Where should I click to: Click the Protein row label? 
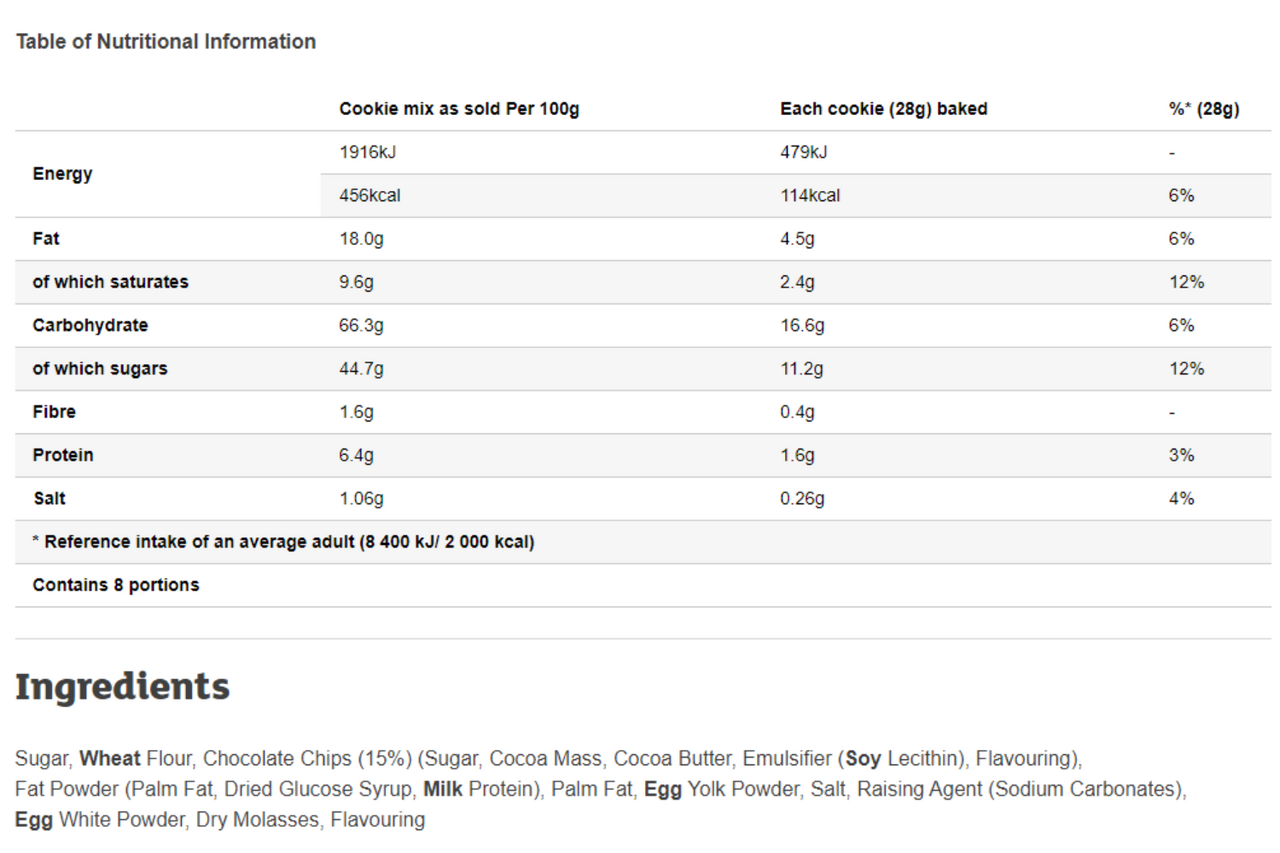tap(63, 455)
